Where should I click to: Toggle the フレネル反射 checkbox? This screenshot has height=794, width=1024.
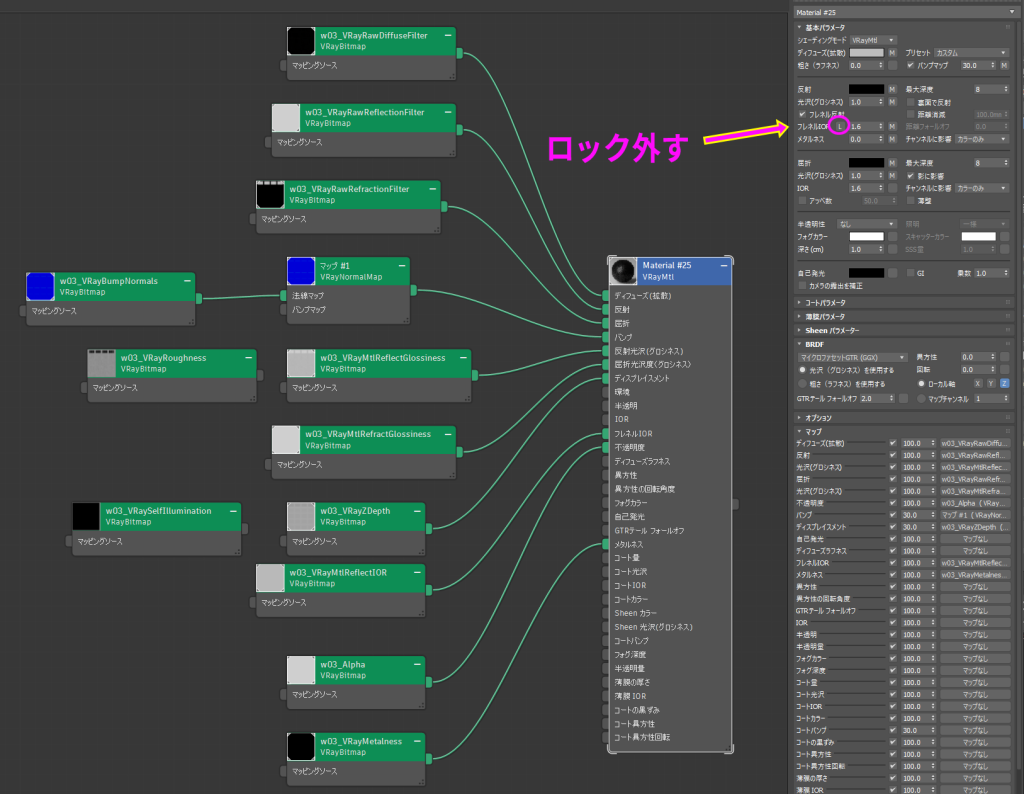click(x=802, y=115)
